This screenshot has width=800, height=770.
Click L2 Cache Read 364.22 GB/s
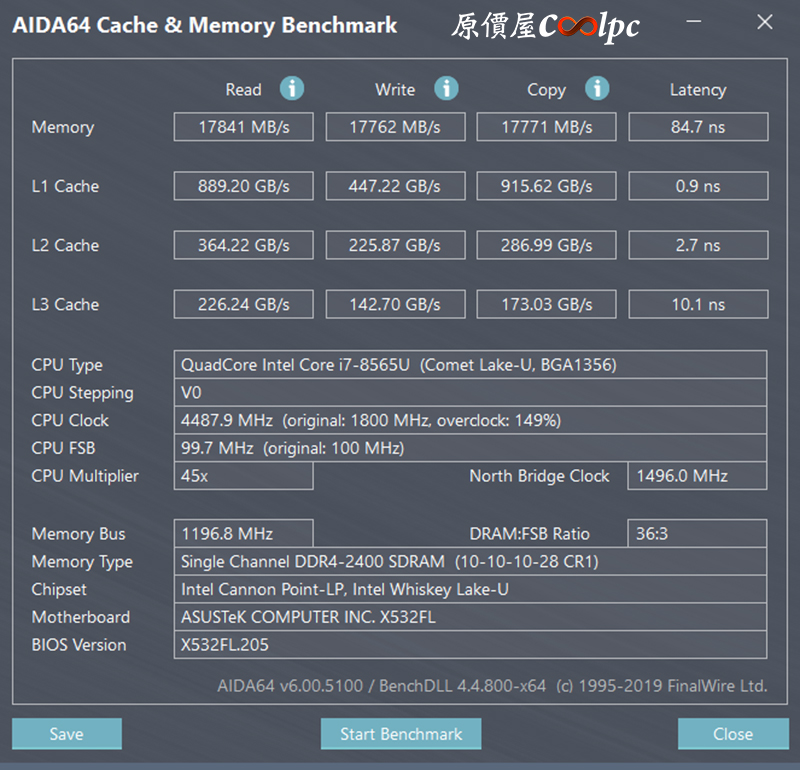[243, 245]
